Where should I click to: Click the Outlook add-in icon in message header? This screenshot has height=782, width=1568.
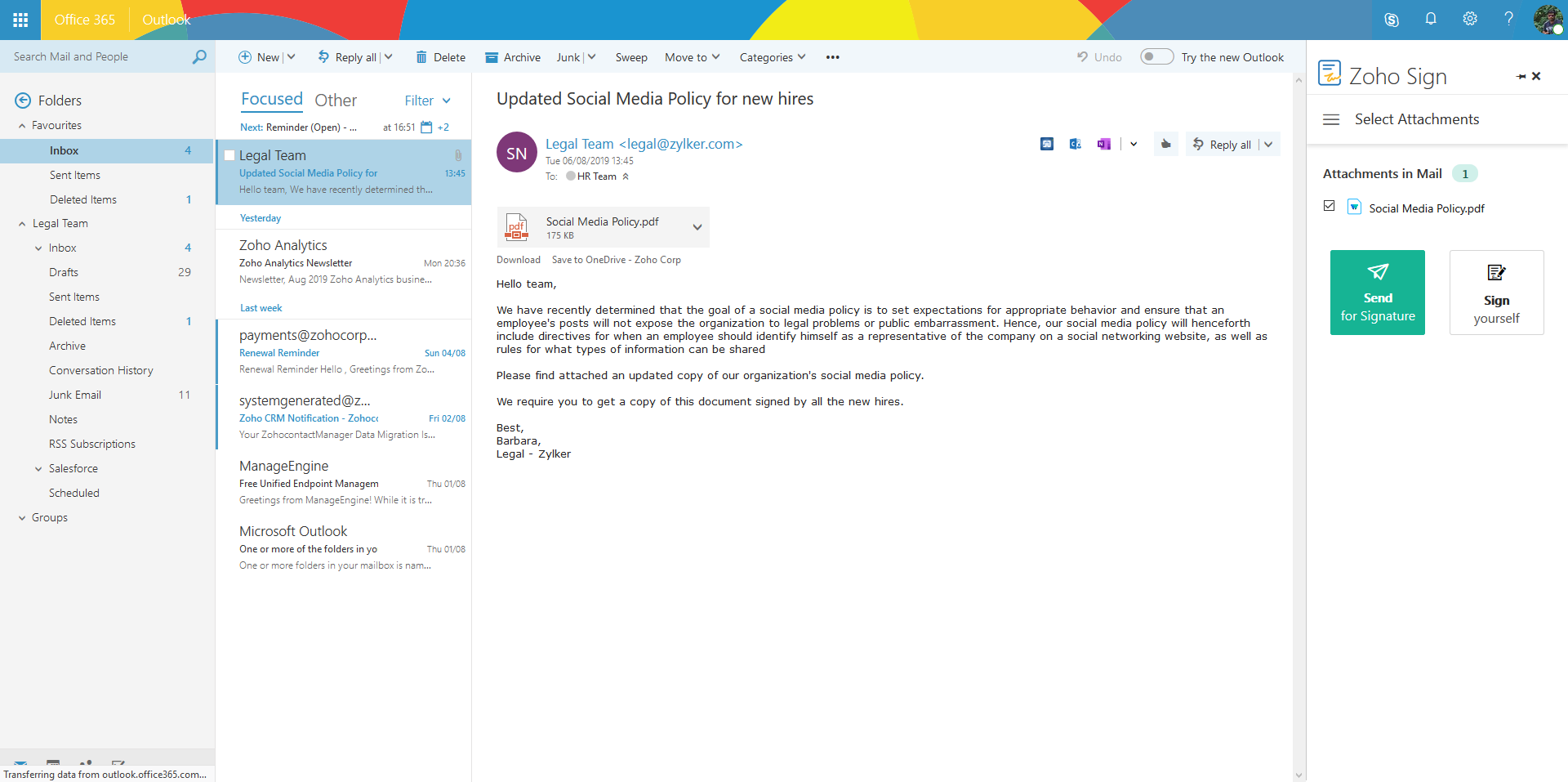[1076, 144]
